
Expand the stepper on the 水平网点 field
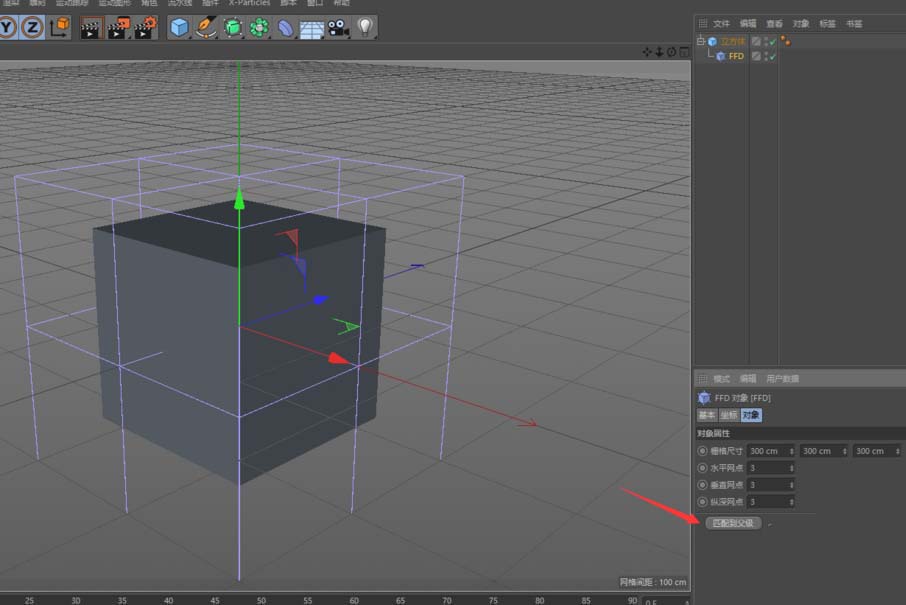(791, 468)
